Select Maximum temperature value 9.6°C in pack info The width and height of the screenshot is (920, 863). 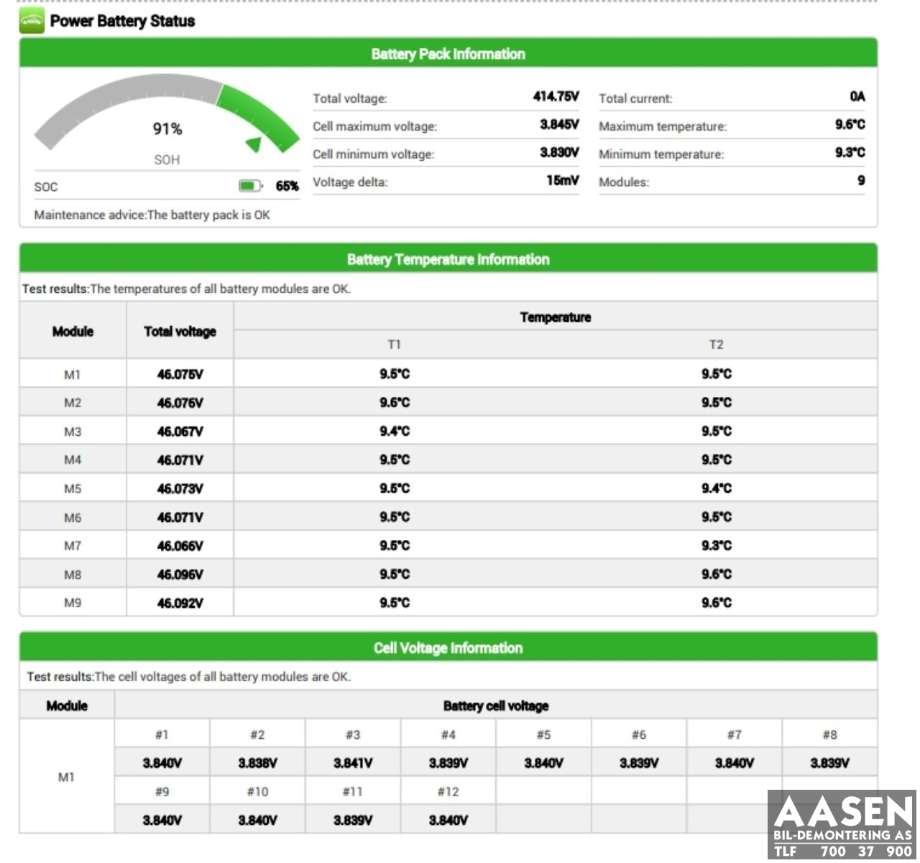click(x=850, y=124)
